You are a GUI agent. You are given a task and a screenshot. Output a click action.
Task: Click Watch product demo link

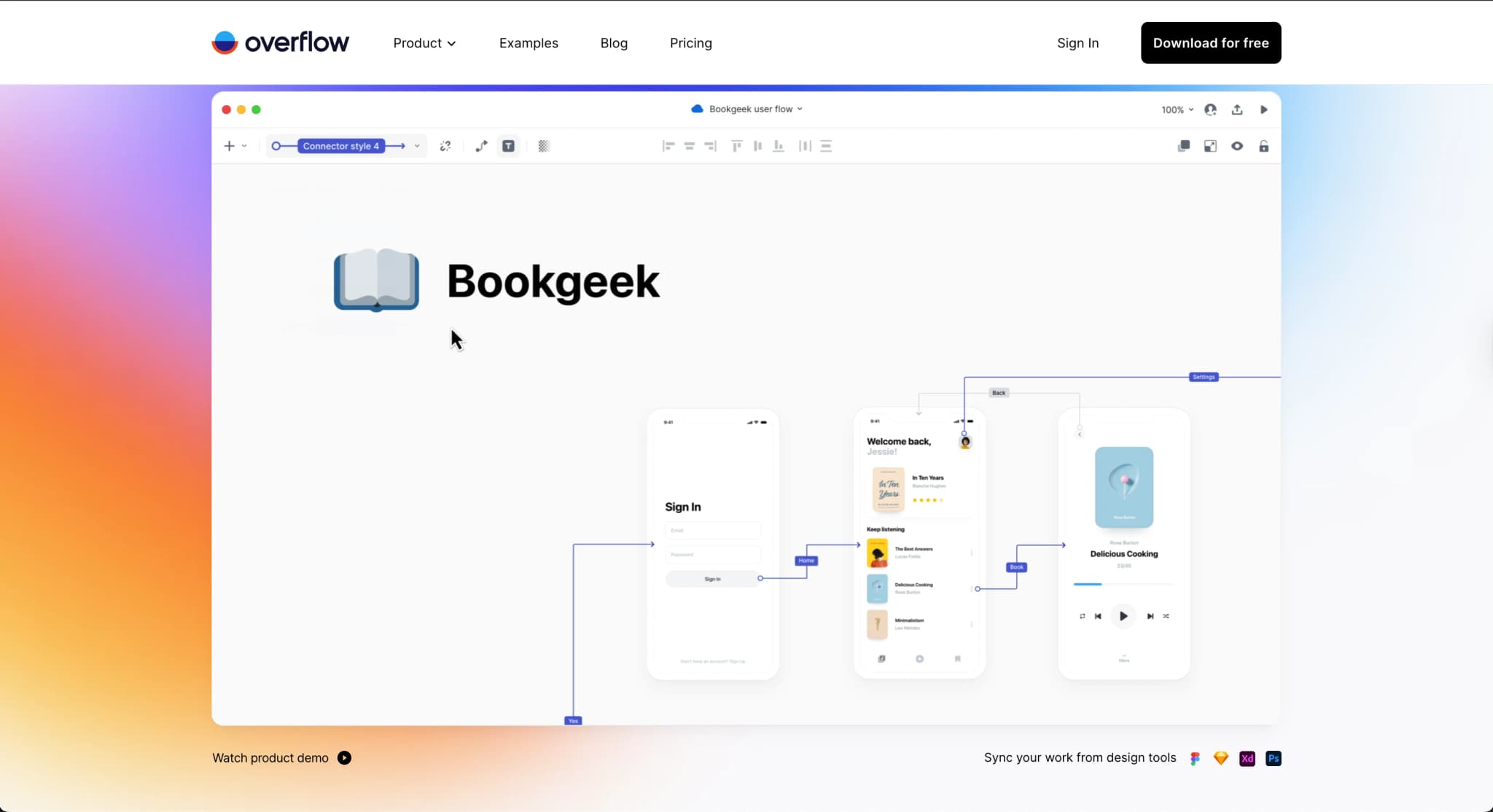click(281, 758)
